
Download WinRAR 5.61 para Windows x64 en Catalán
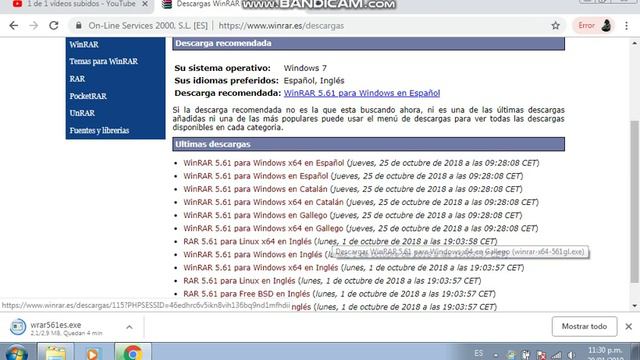pyautogui.click(x=263, y=202)
